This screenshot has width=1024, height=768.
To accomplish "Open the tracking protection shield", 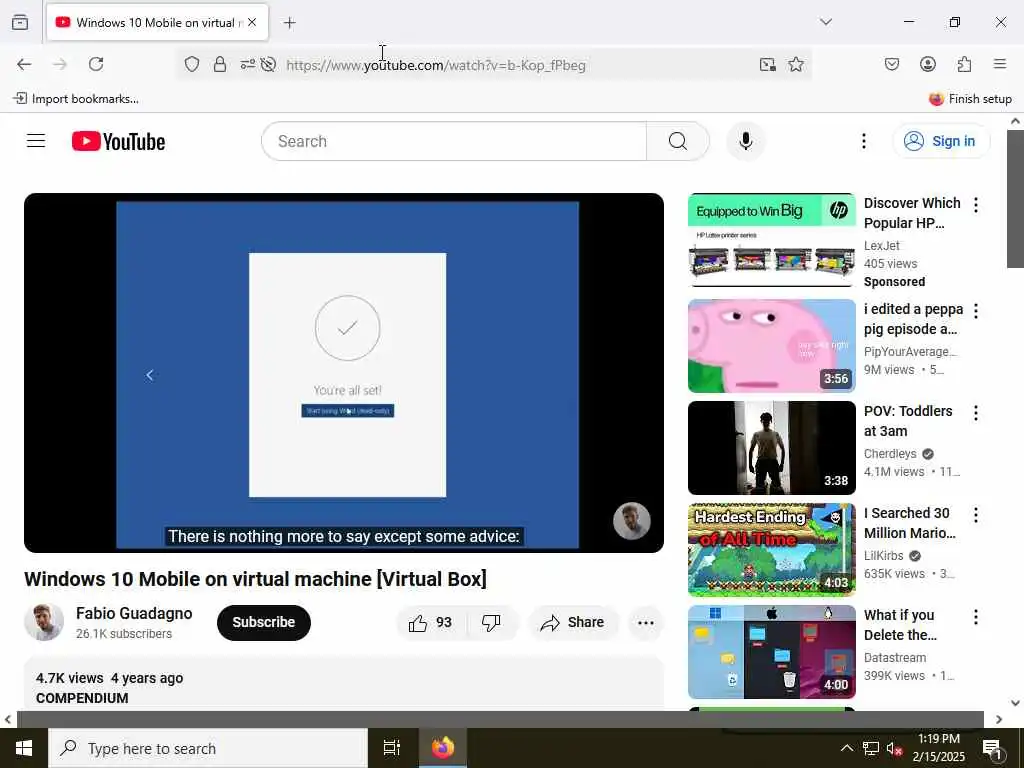I will [x=191, y=64].
